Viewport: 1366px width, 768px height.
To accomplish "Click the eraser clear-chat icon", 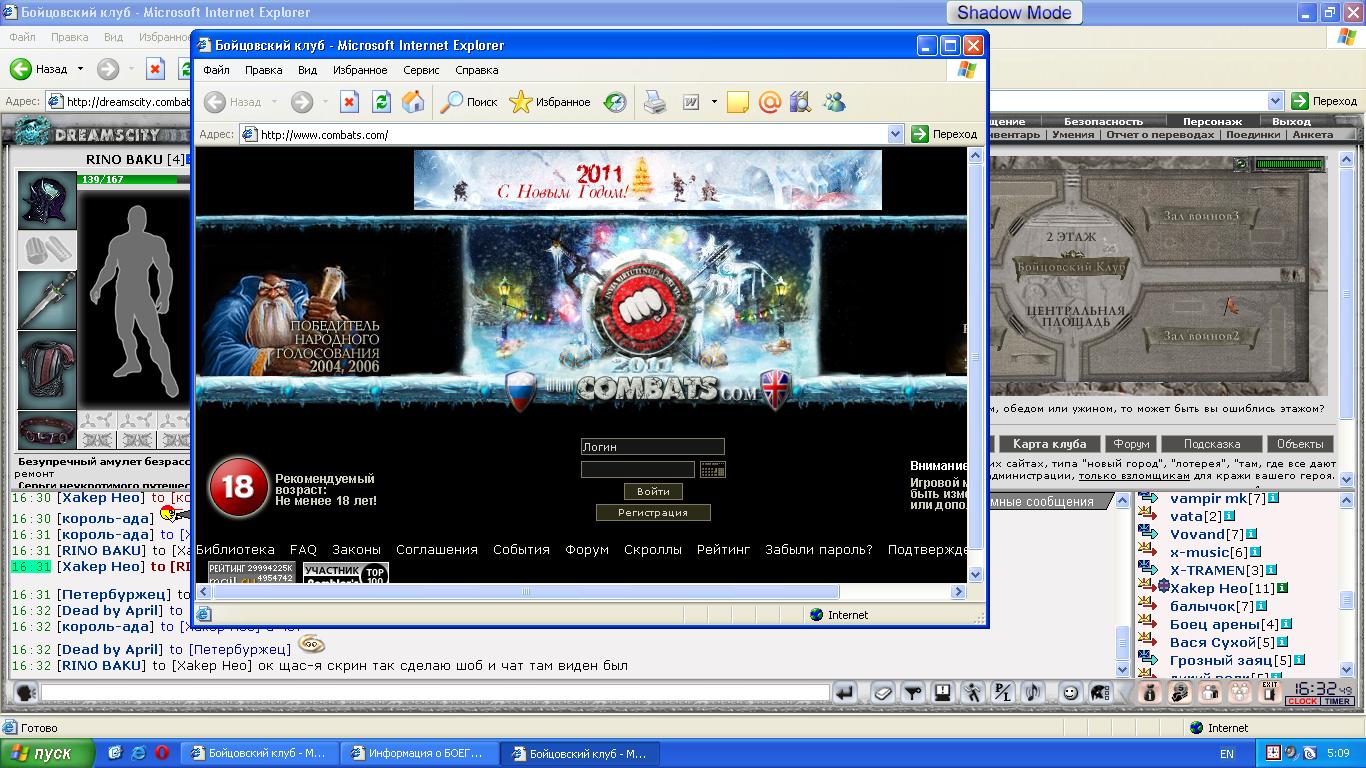I will click(882, 692).
